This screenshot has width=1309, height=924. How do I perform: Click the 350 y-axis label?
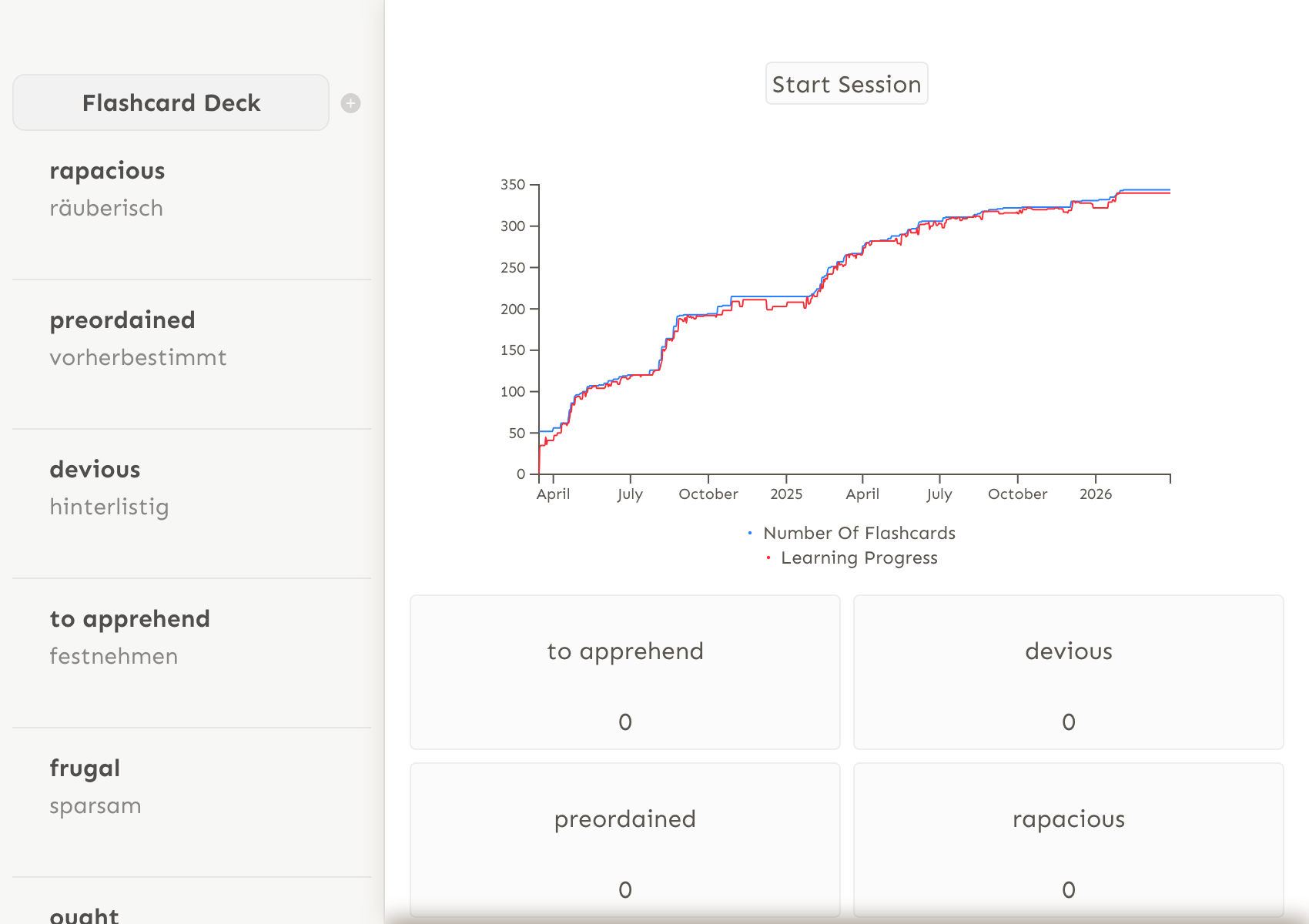point(513,185)
